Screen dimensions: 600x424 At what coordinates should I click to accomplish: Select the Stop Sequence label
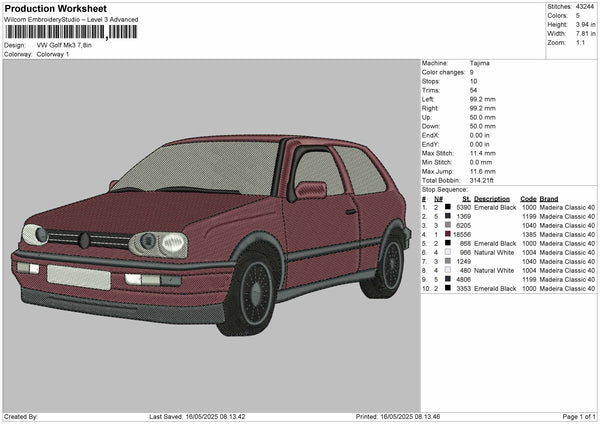click(x=445, y=189)
